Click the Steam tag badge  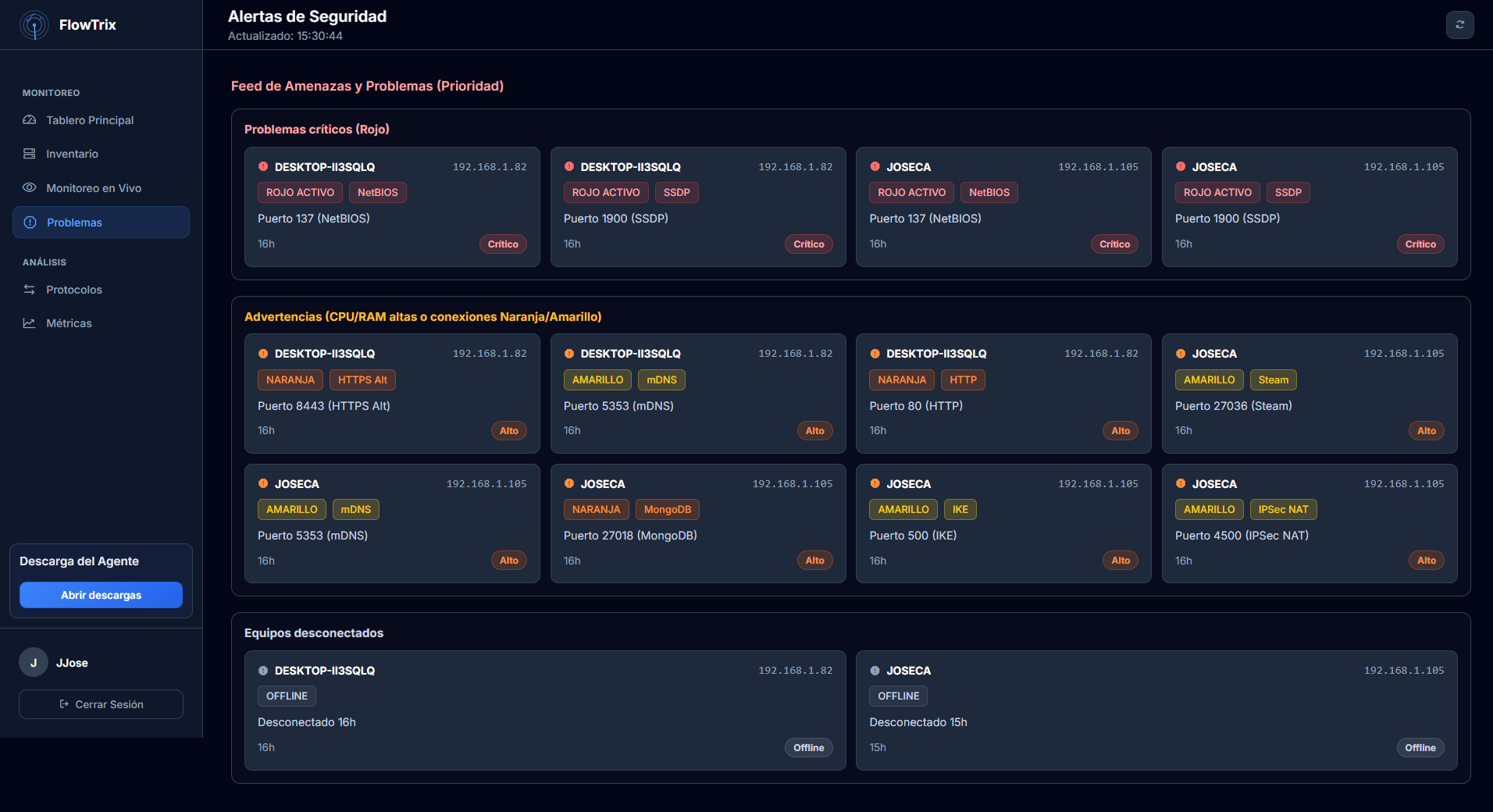point(1273,380)
